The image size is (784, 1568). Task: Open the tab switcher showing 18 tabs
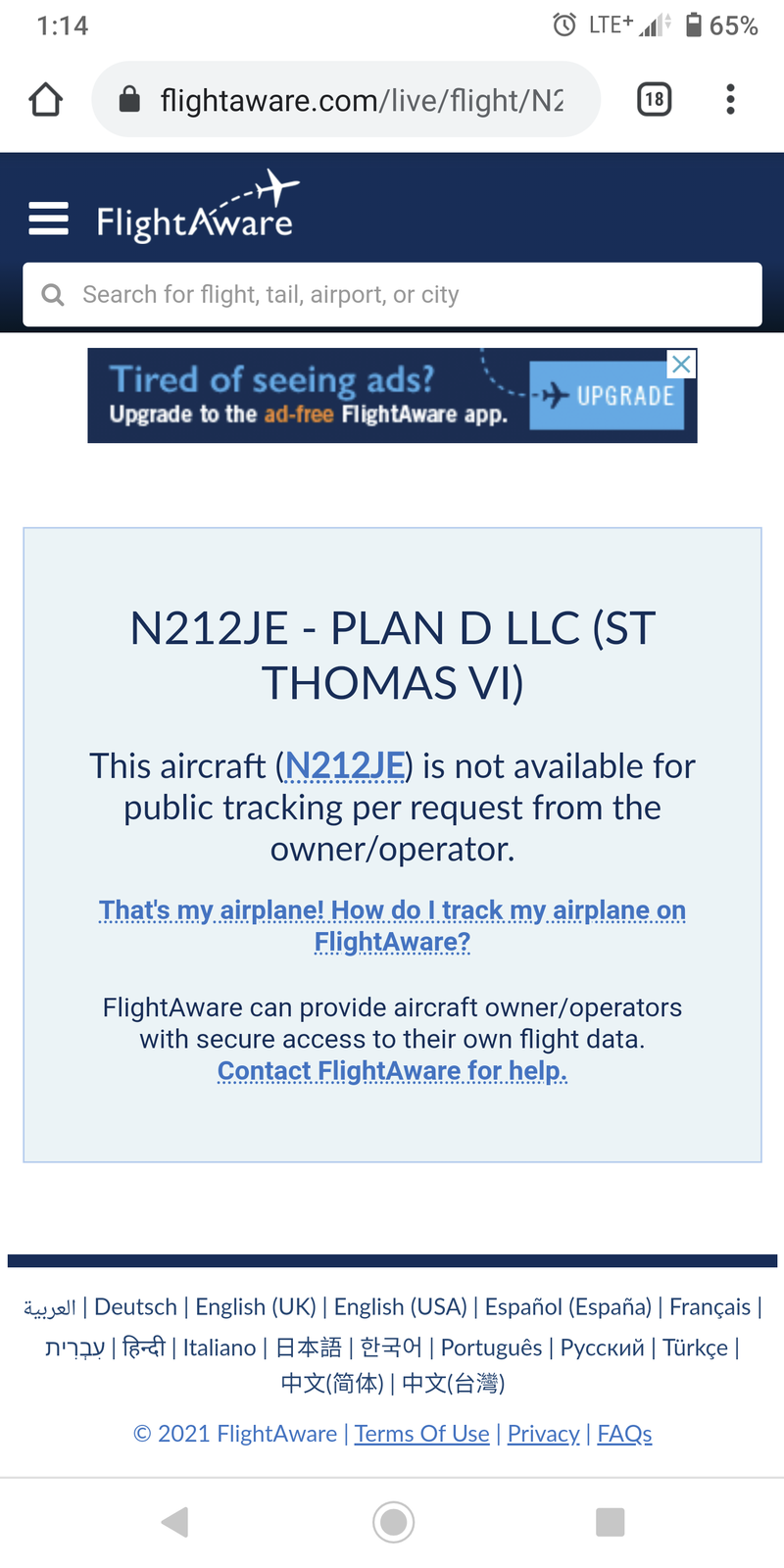point(655,99)
